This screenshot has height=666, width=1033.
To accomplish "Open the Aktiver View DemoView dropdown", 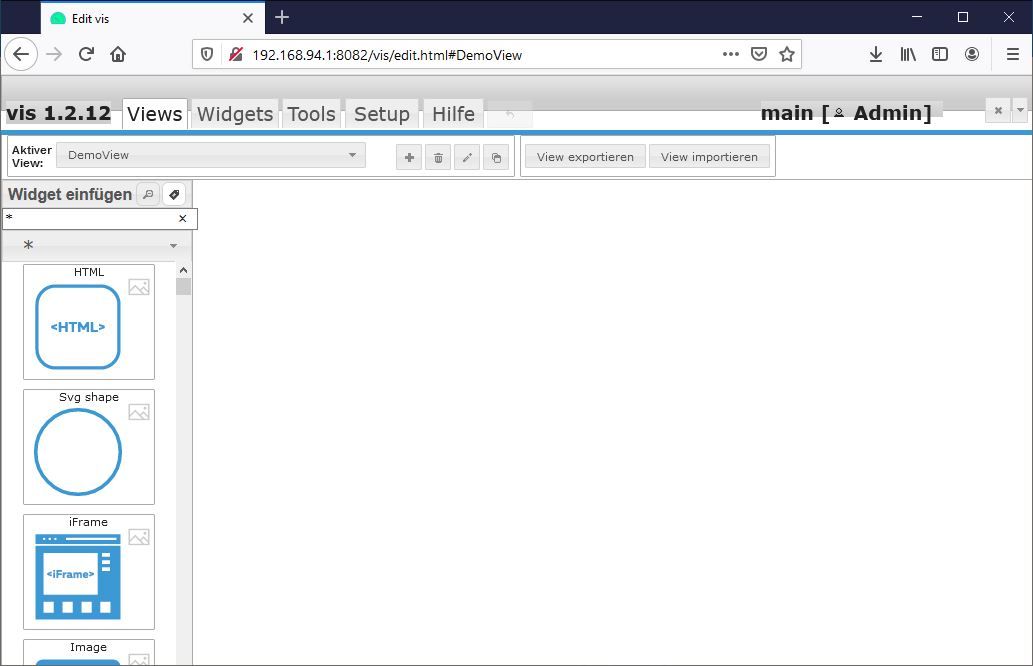I will click(211, 155).
